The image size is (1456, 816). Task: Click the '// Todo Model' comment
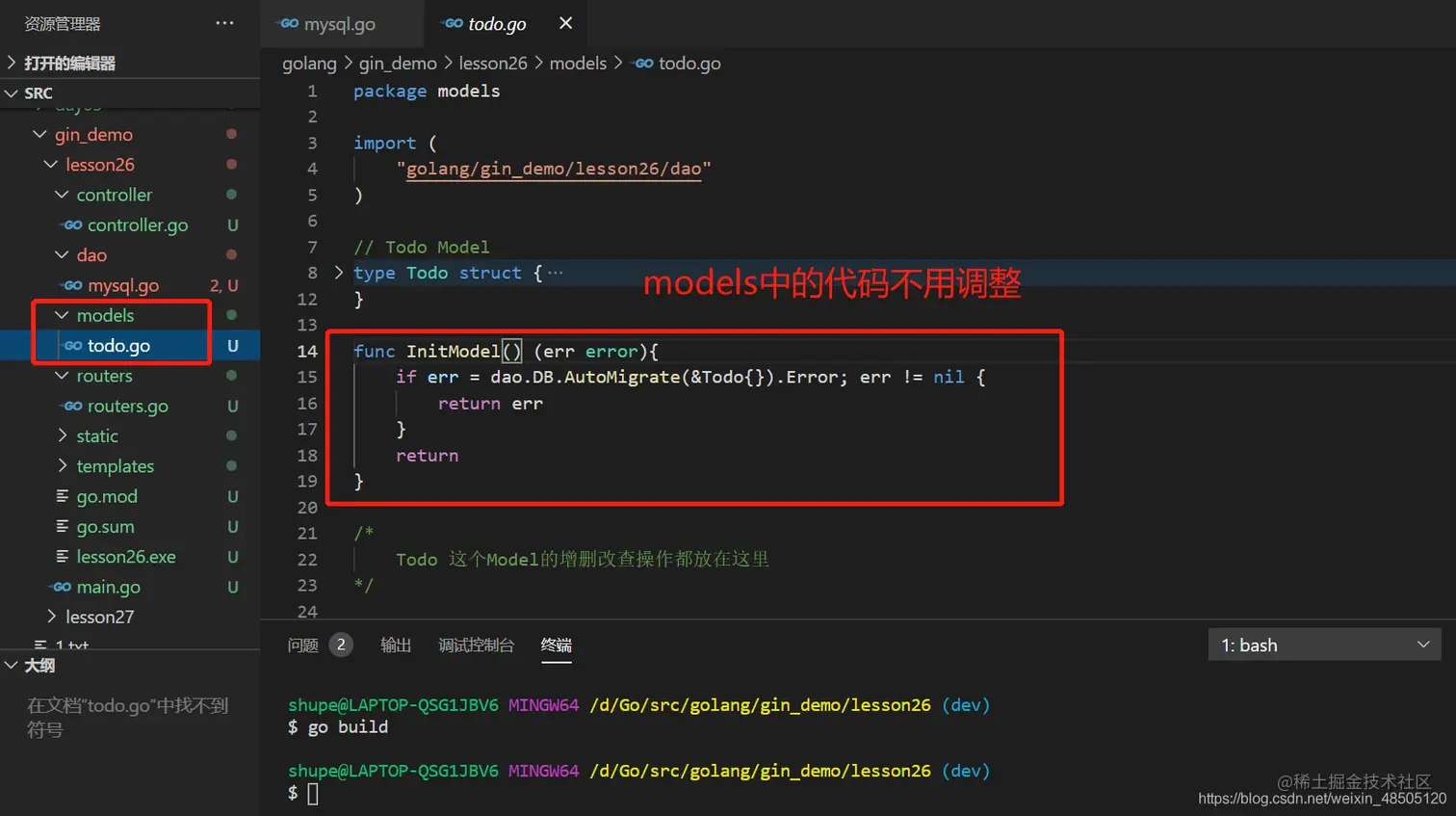421,247
